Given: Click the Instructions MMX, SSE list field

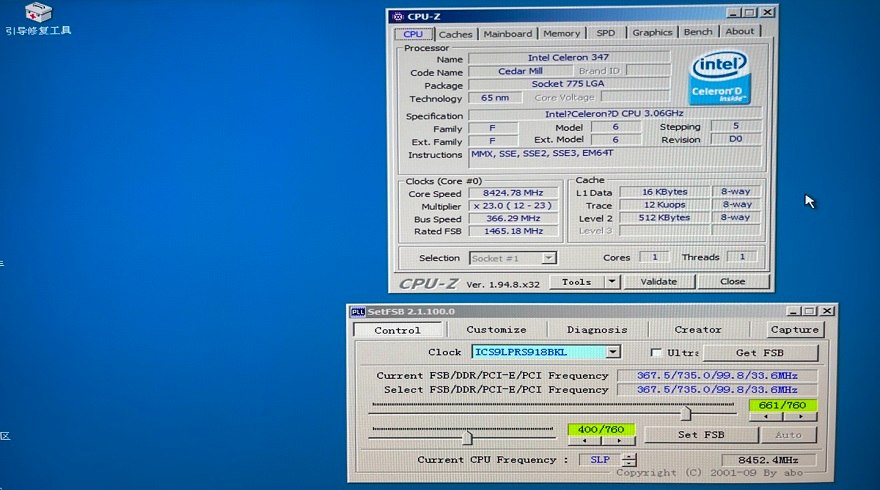Looking at the screenshot, I should (x=615, y=157).
